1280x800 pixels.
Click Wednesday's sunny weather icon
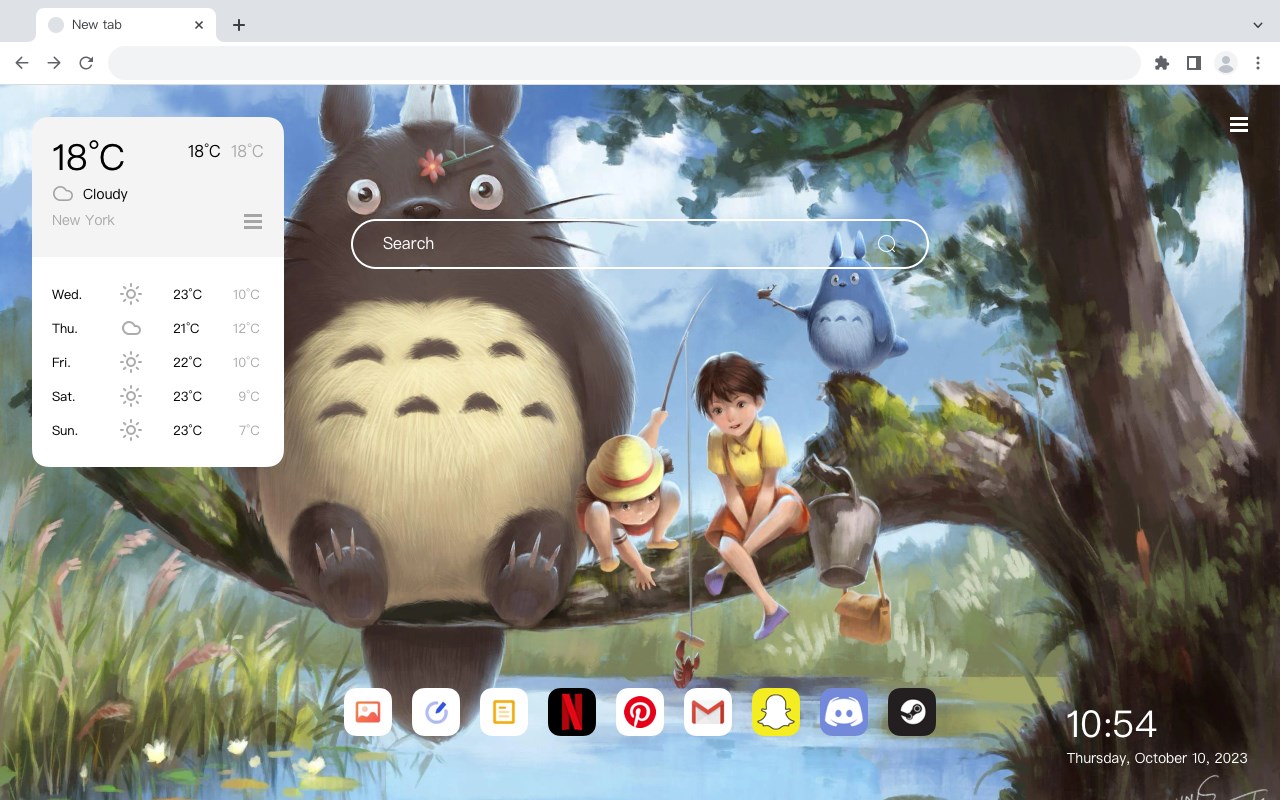click(131, 294)
